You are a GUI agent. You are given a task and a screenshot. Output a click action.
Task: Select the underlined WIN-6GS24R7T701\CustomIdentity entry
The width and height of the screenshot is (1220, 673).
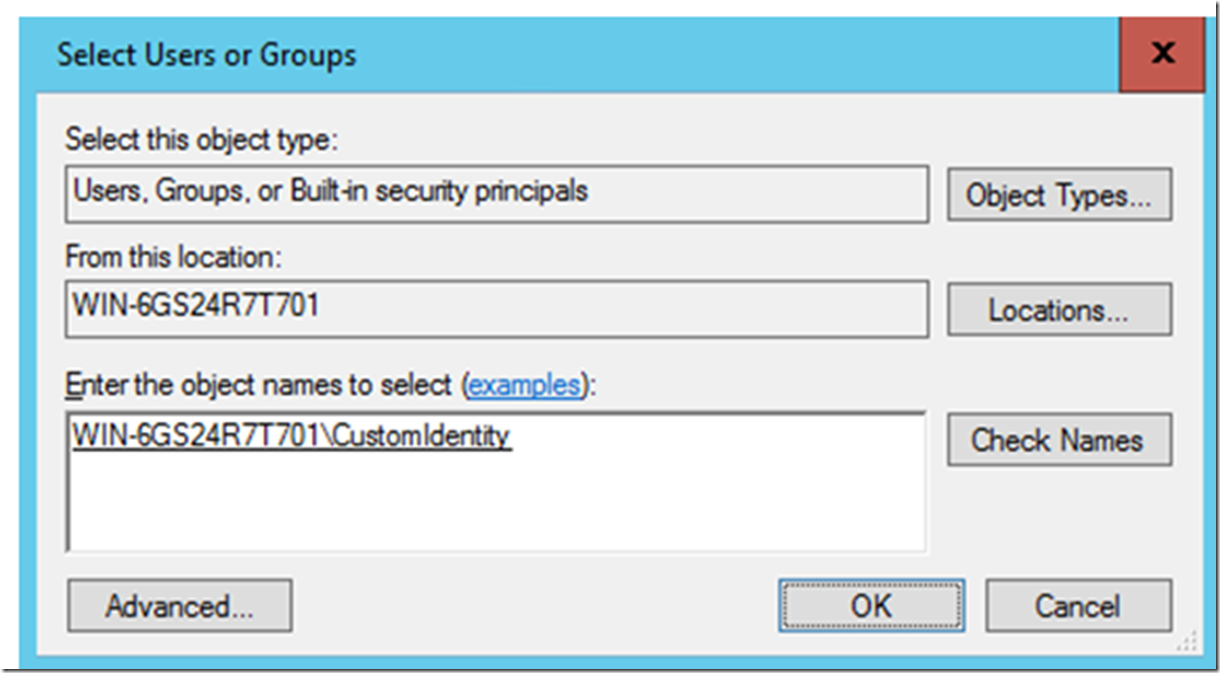(291, 436)
